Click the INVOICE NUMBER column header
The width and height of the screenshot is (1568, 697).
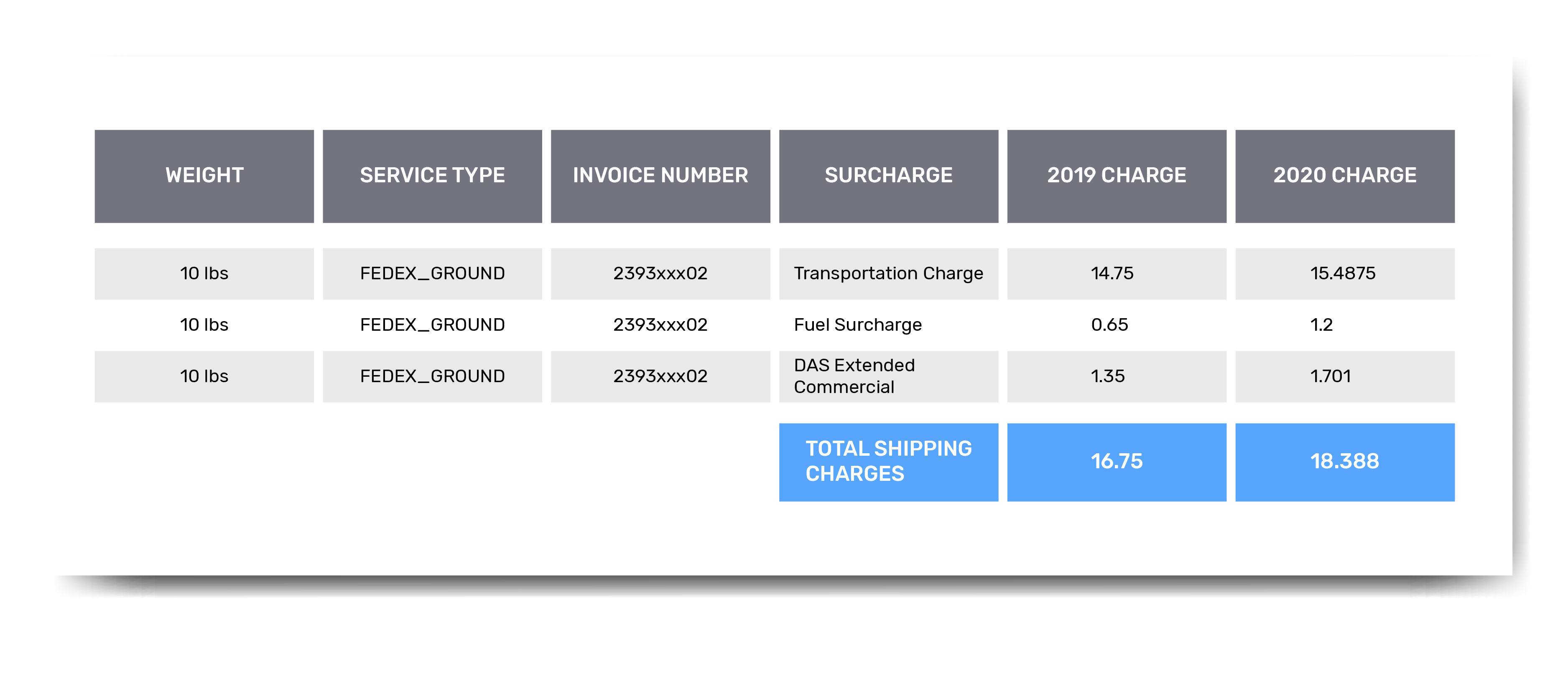point(660,176)
